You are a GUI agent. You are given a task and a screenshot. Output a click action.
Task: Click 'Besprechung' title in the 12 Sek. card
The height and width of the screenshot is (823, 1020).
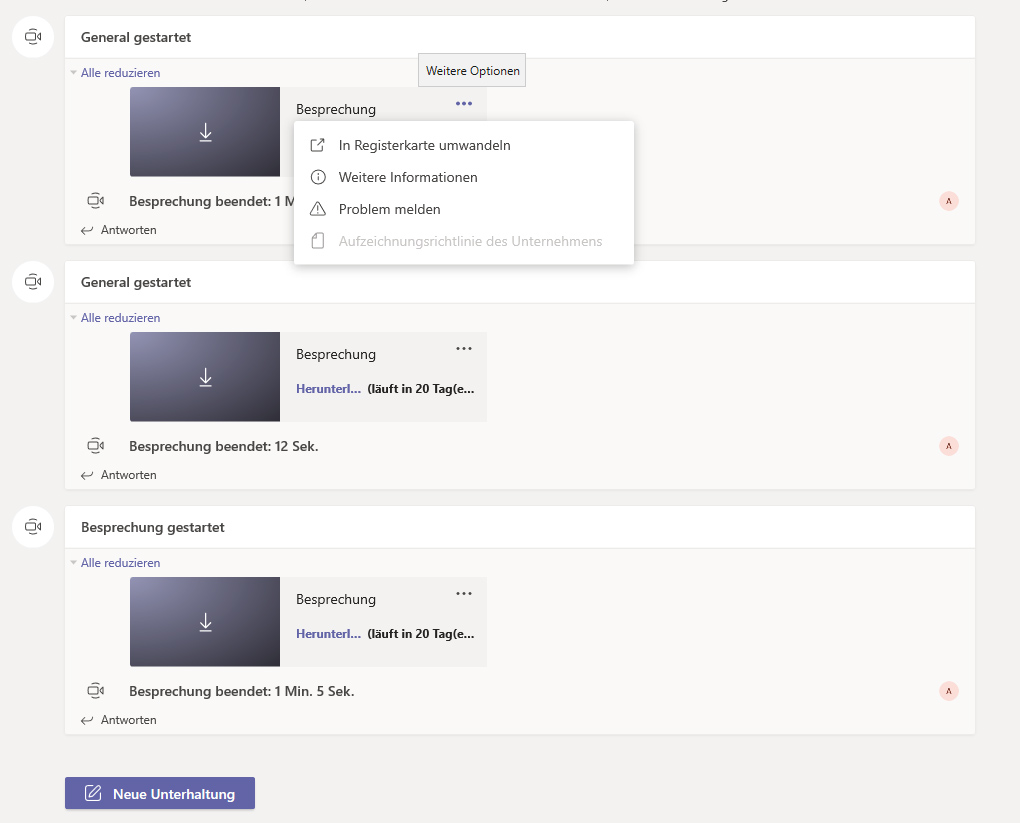(x=336, y=355)
